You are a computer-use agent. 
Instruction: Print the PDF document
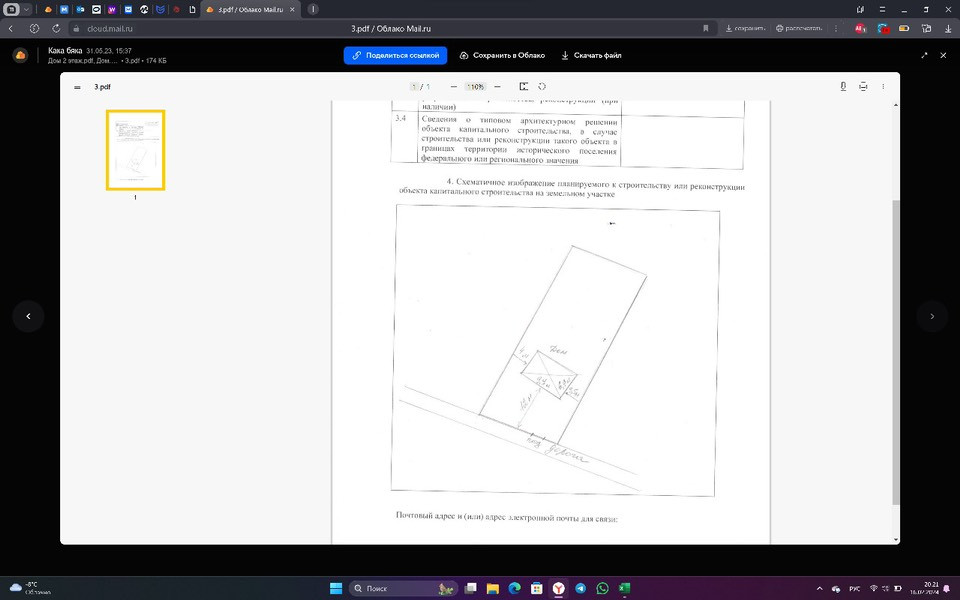tap(863, 87)
